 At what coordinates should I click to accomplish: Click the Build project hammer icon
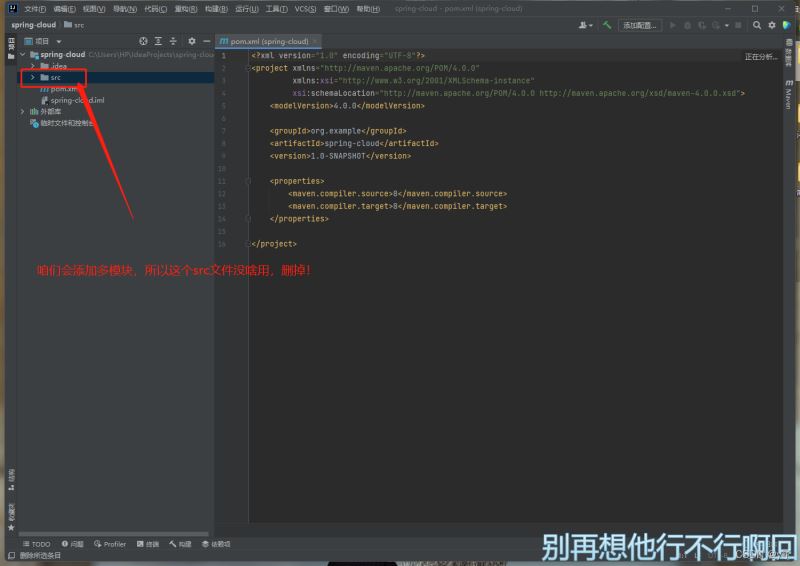[607, 25]
